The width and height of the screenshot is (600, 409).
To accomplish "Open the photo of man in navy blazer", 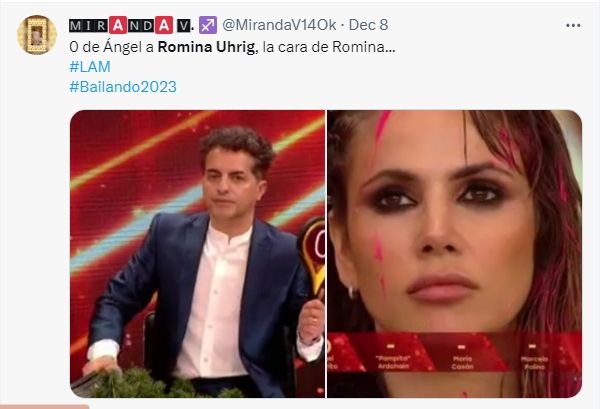I will [197, 254].
